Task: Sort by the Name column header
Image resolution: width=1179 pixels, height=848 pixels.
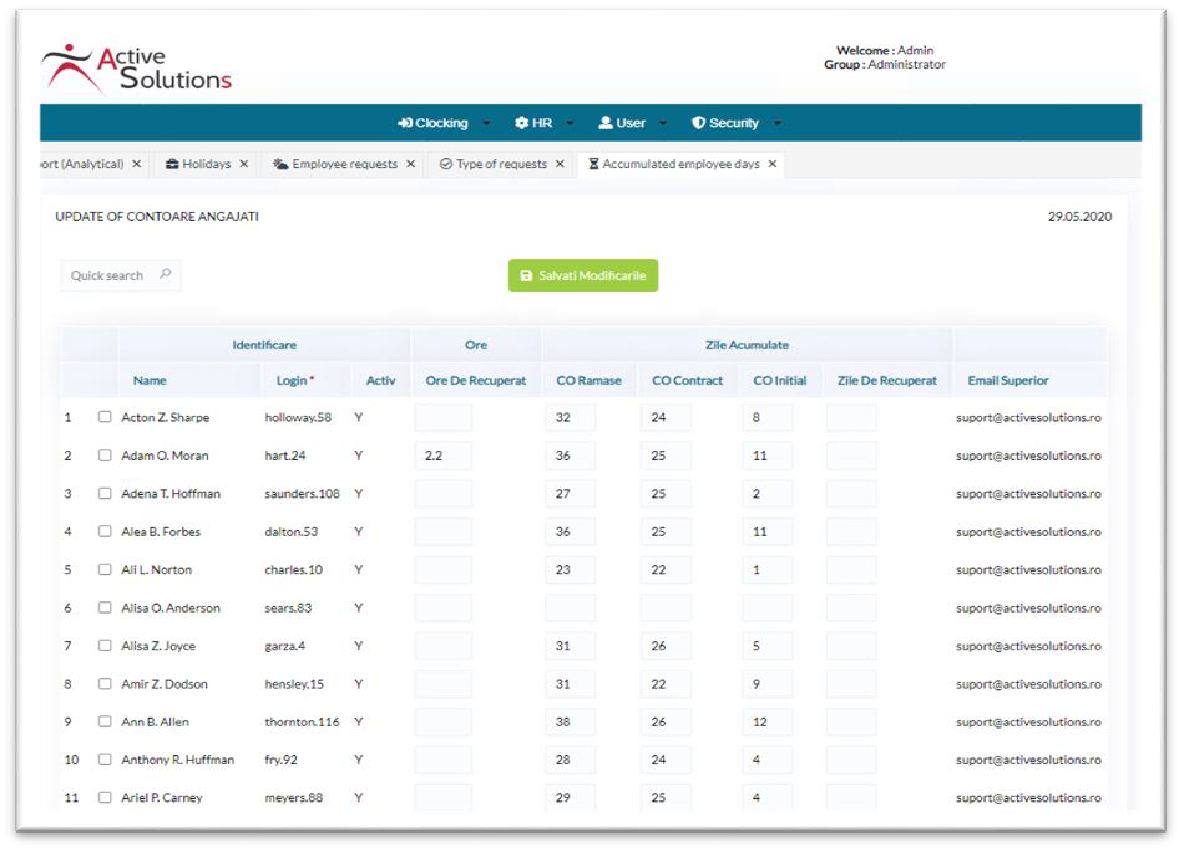Action: (x=150, y=380)
